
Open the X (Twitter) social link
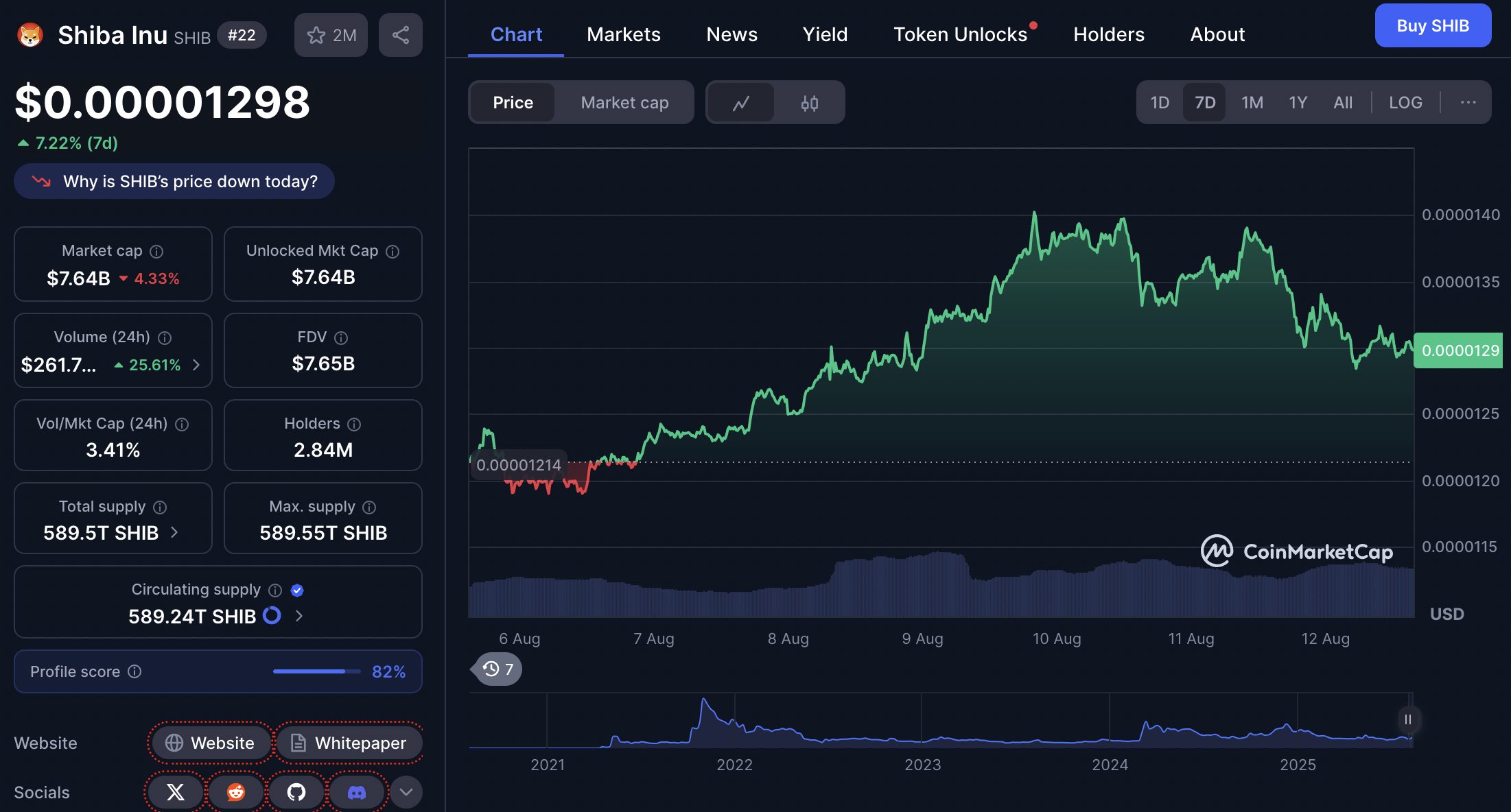click(x=176, y=792)
